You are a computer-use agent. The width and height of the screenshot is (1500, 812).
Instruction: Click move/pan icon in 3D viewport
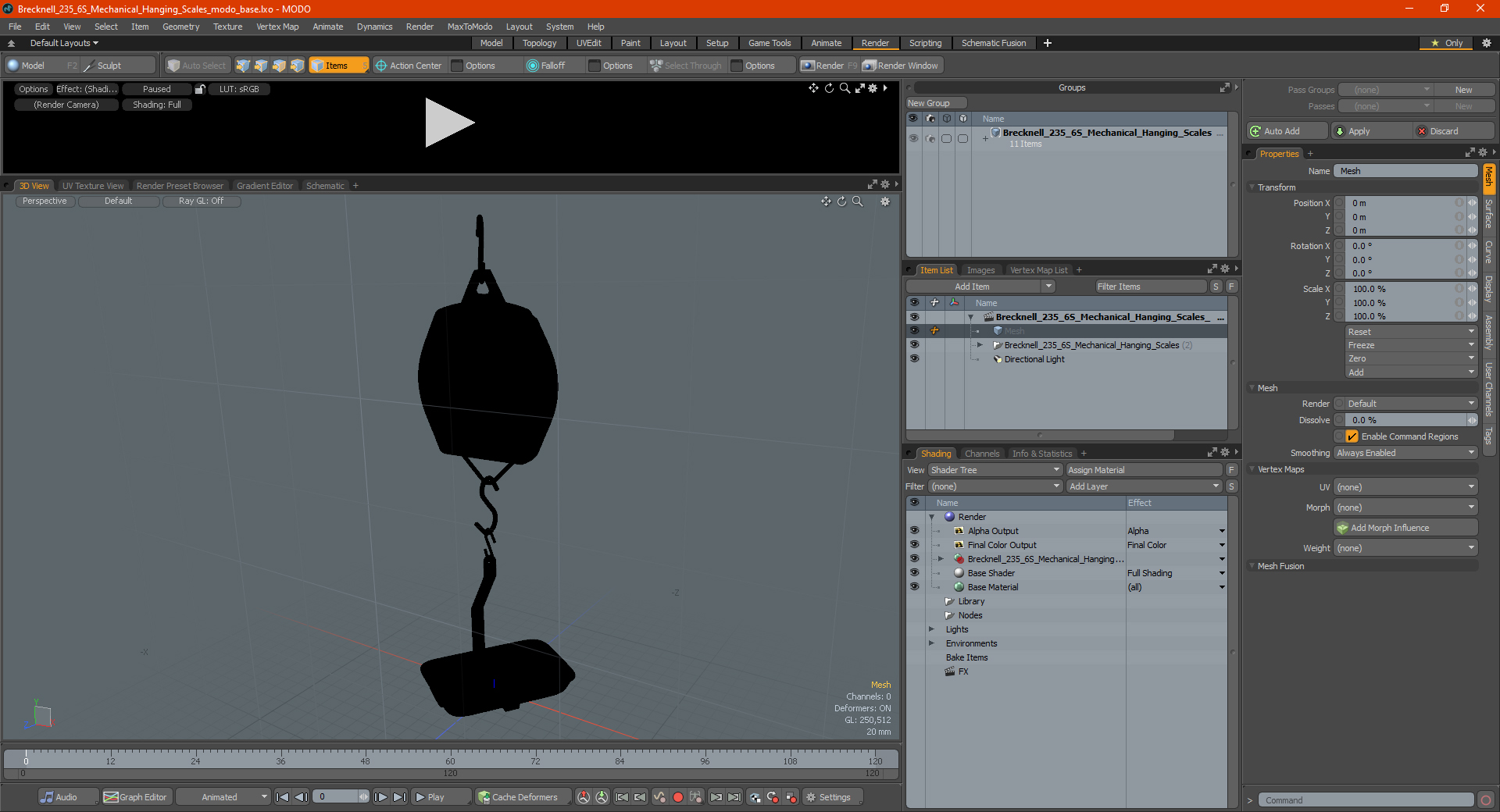[x=826, y=201]
